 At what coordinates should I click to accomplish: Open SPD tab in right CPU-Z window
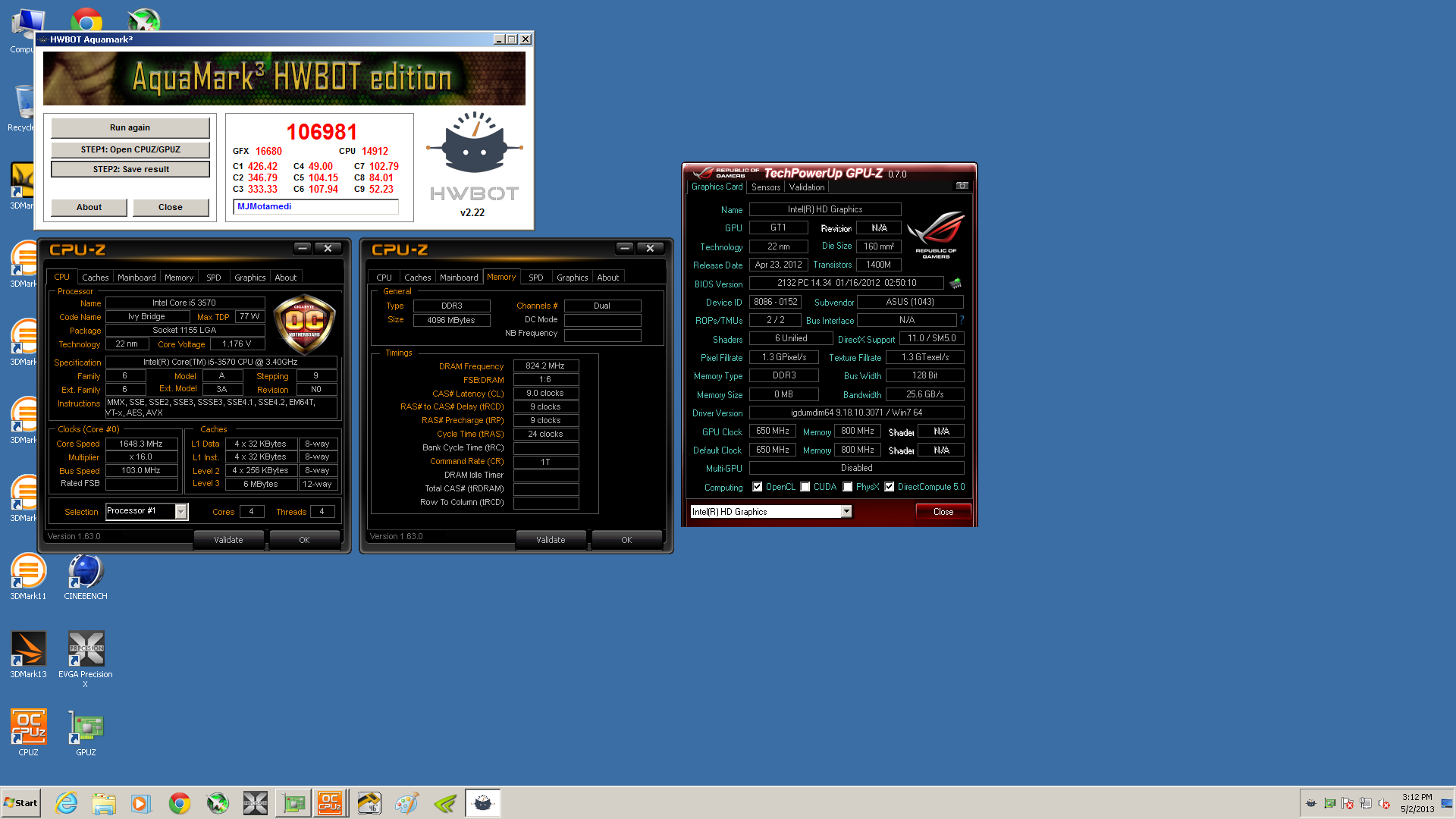click(x=536, y=278)
